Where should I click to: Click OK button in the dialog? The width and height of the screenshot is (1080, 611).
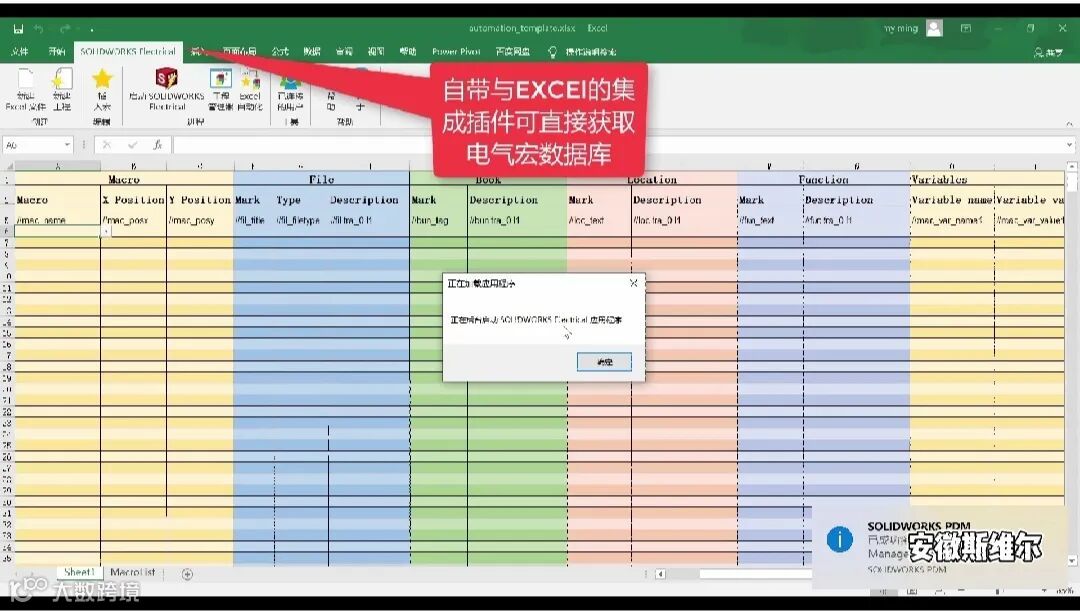604,362
